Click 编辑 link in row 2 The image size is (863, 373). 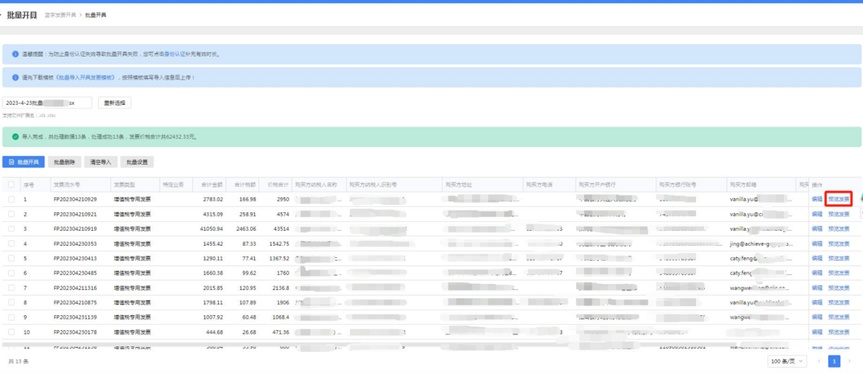coord(817,214)
